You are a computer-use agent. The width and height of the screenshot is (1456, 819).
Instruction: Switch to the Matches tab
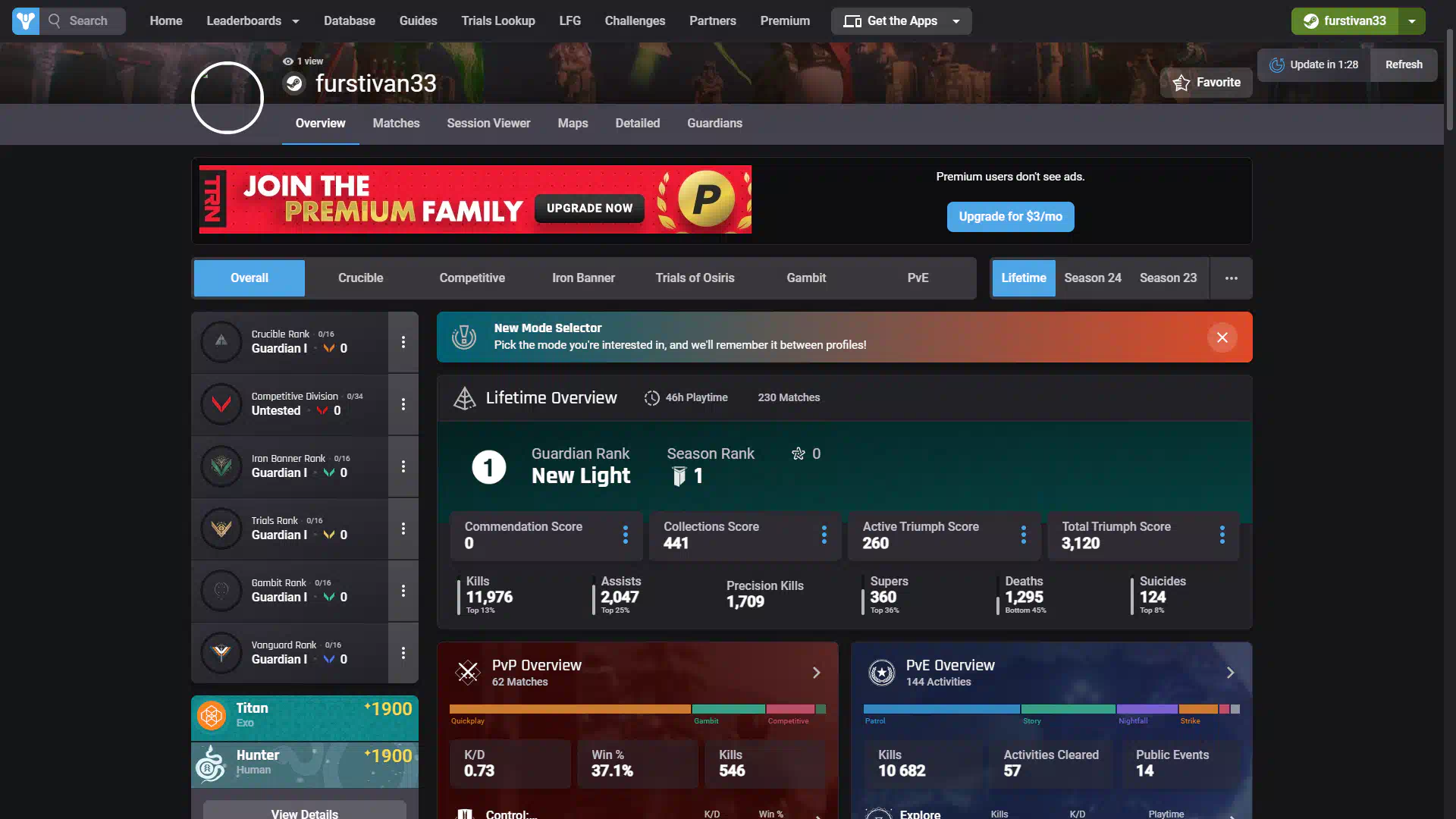(396, 124)
